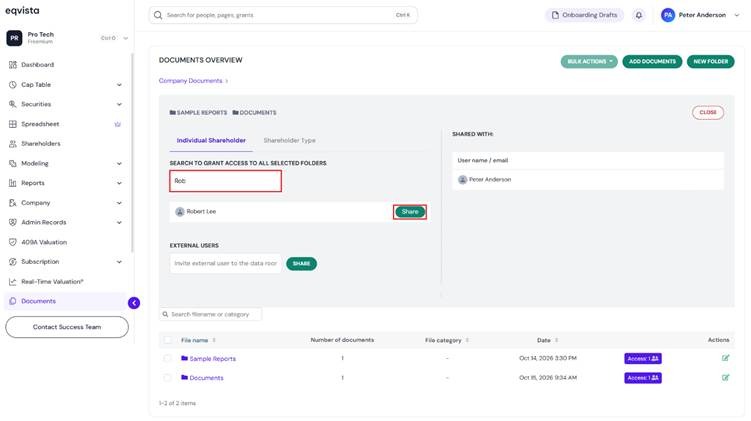Focus the shareholder search field containing Rob
Image resolution: width=751 pixels, height=421 pixels.
(x=225, y=181)
